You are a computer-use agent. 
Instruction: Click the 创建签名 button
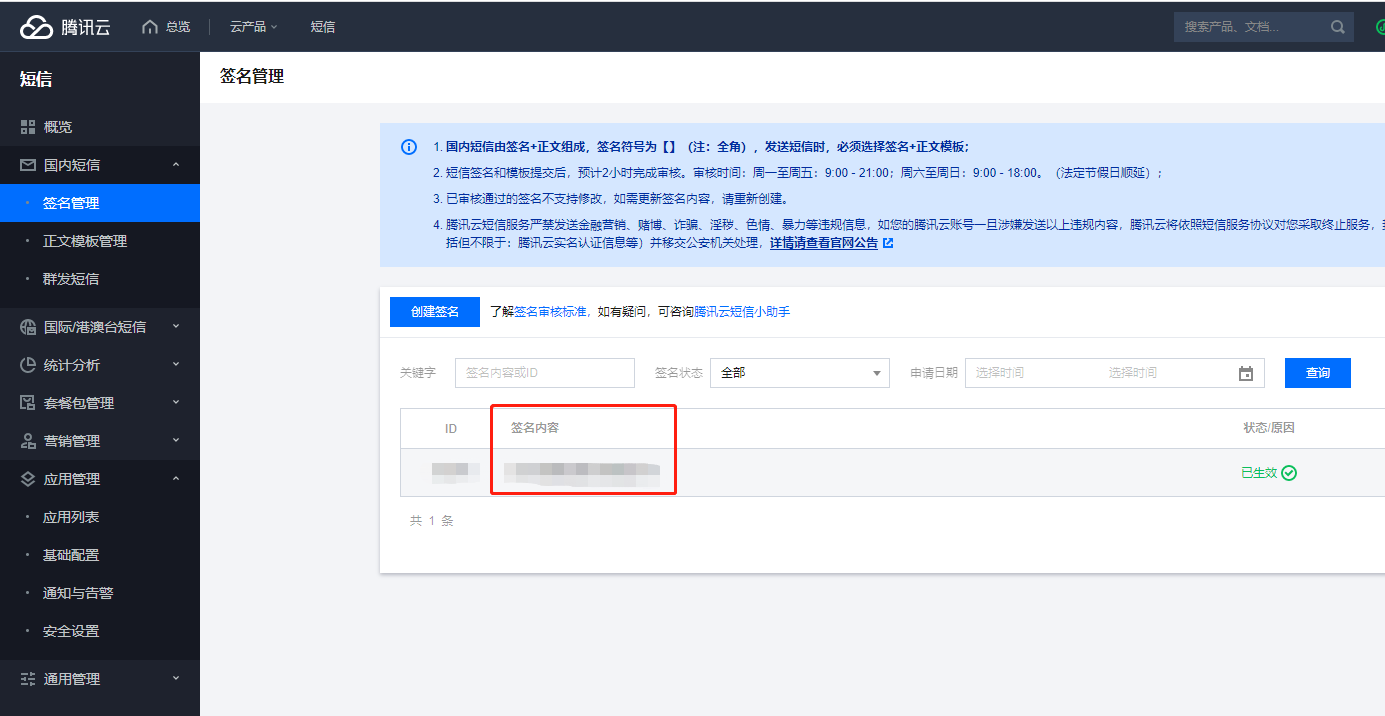point(435,312)
